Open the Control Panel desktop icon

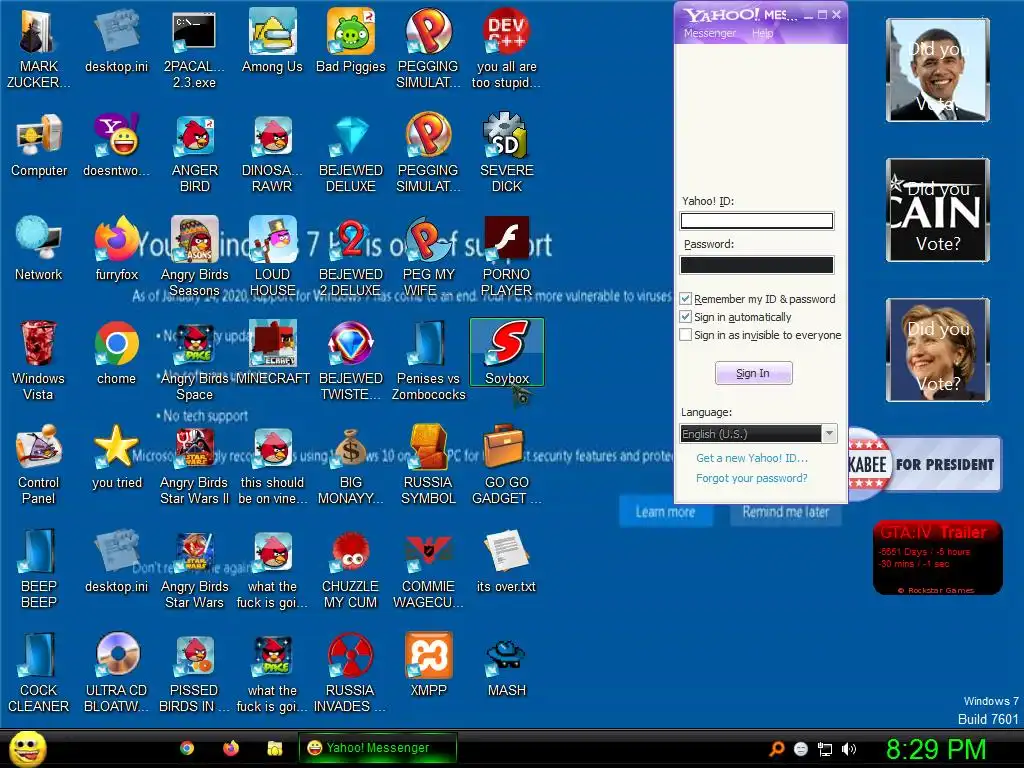[39, 464]
